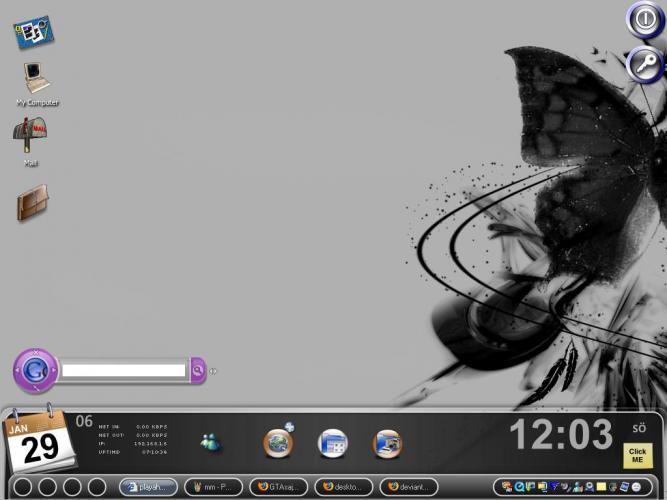667x500 pixels.
Task: Open the blue calendar window dock icon
Action: pos(333,443)
